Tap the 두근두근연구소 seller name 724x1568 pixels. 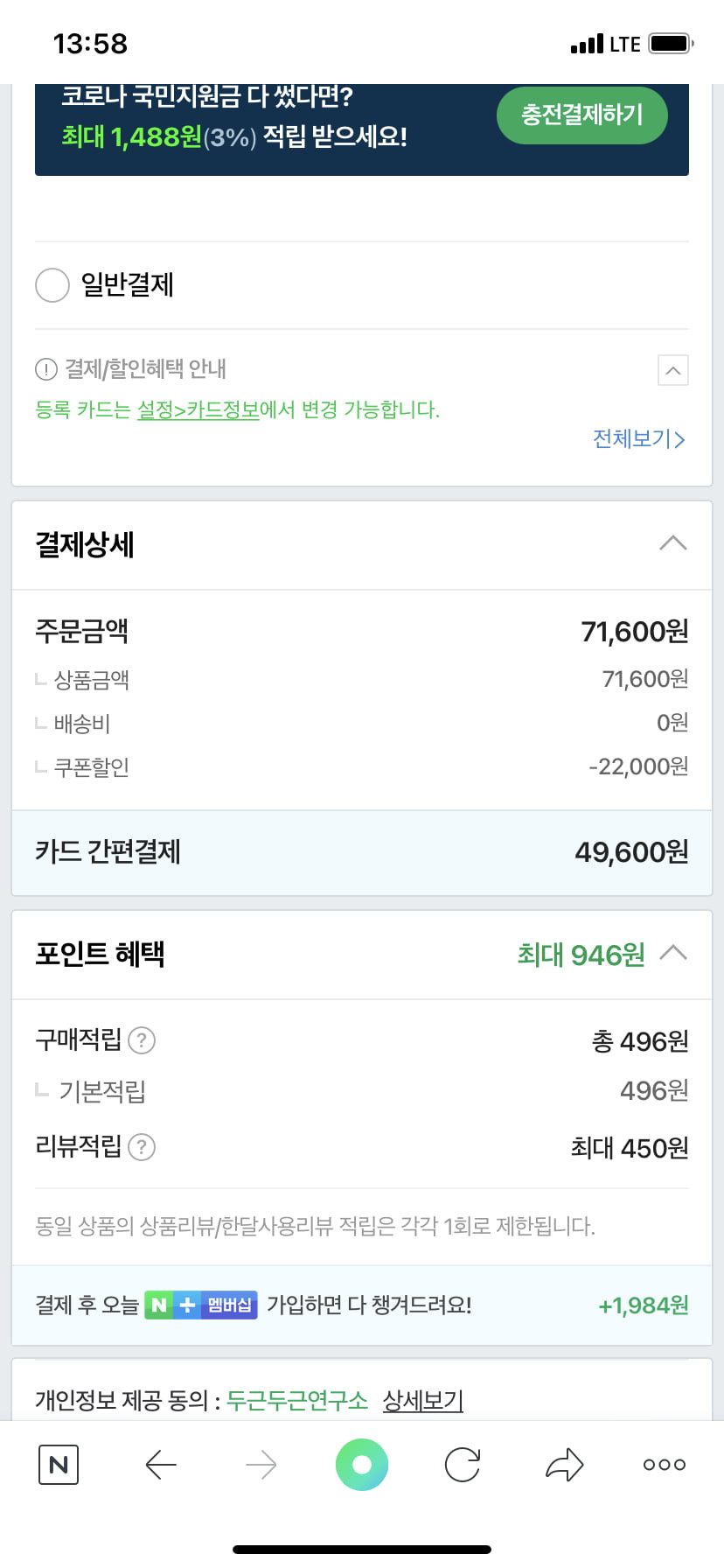297,1400
